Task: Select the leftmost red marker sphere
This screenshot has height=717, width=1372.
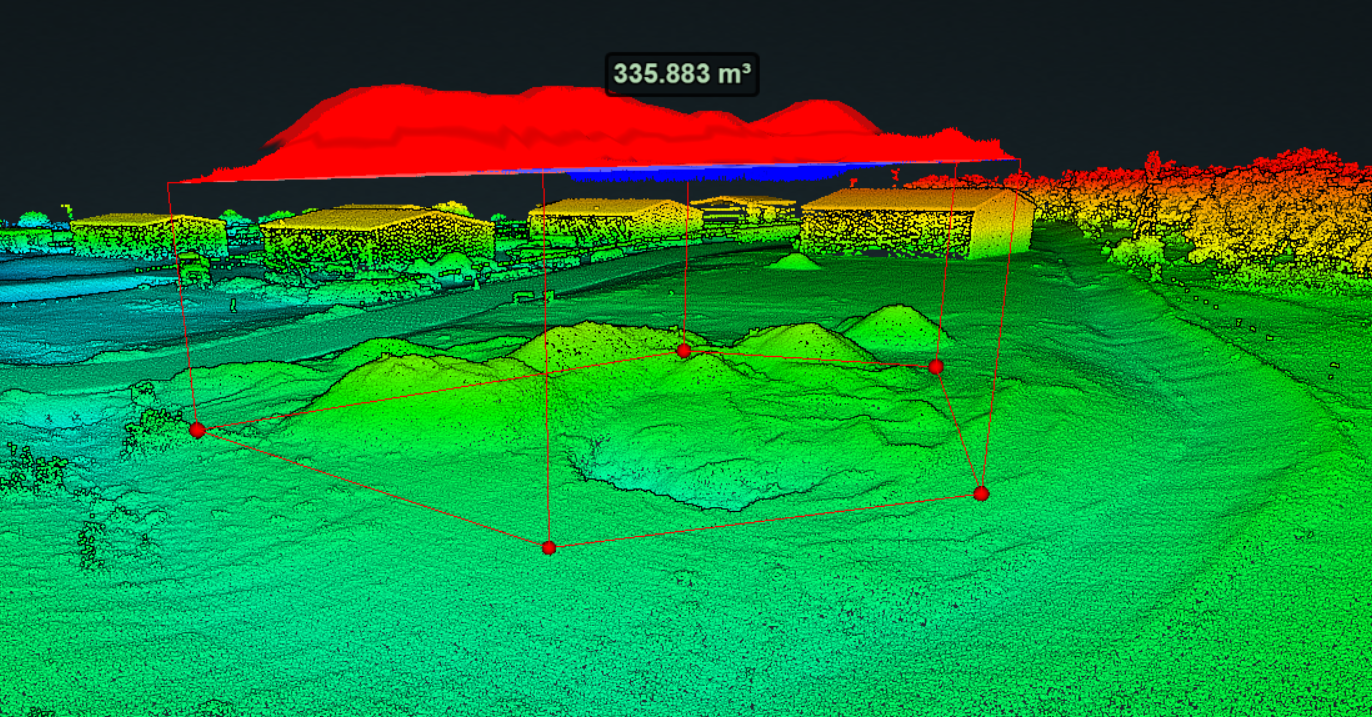Action: (x=196, y=428)
